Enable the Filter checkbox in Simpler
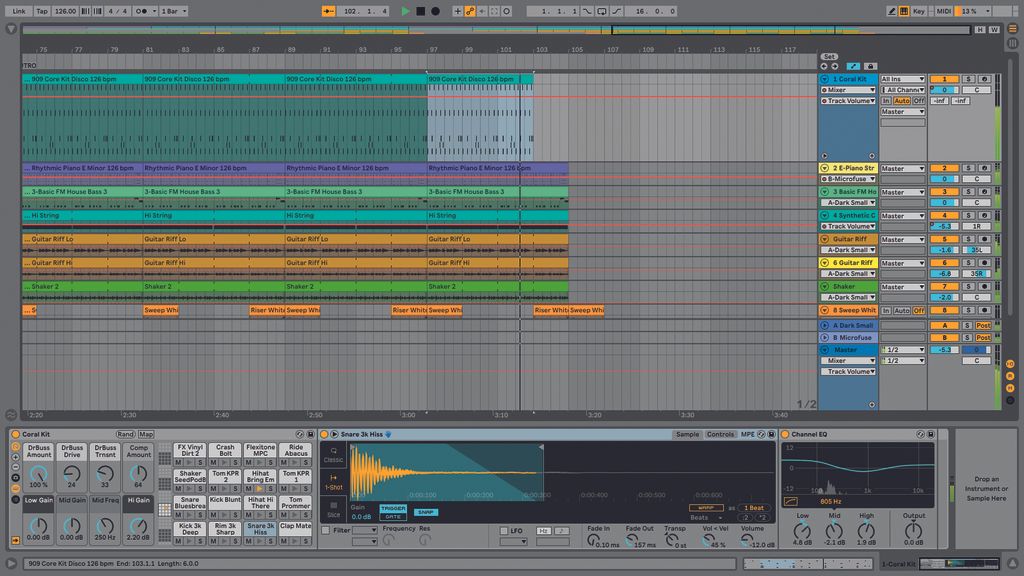 tap(325, 529)
